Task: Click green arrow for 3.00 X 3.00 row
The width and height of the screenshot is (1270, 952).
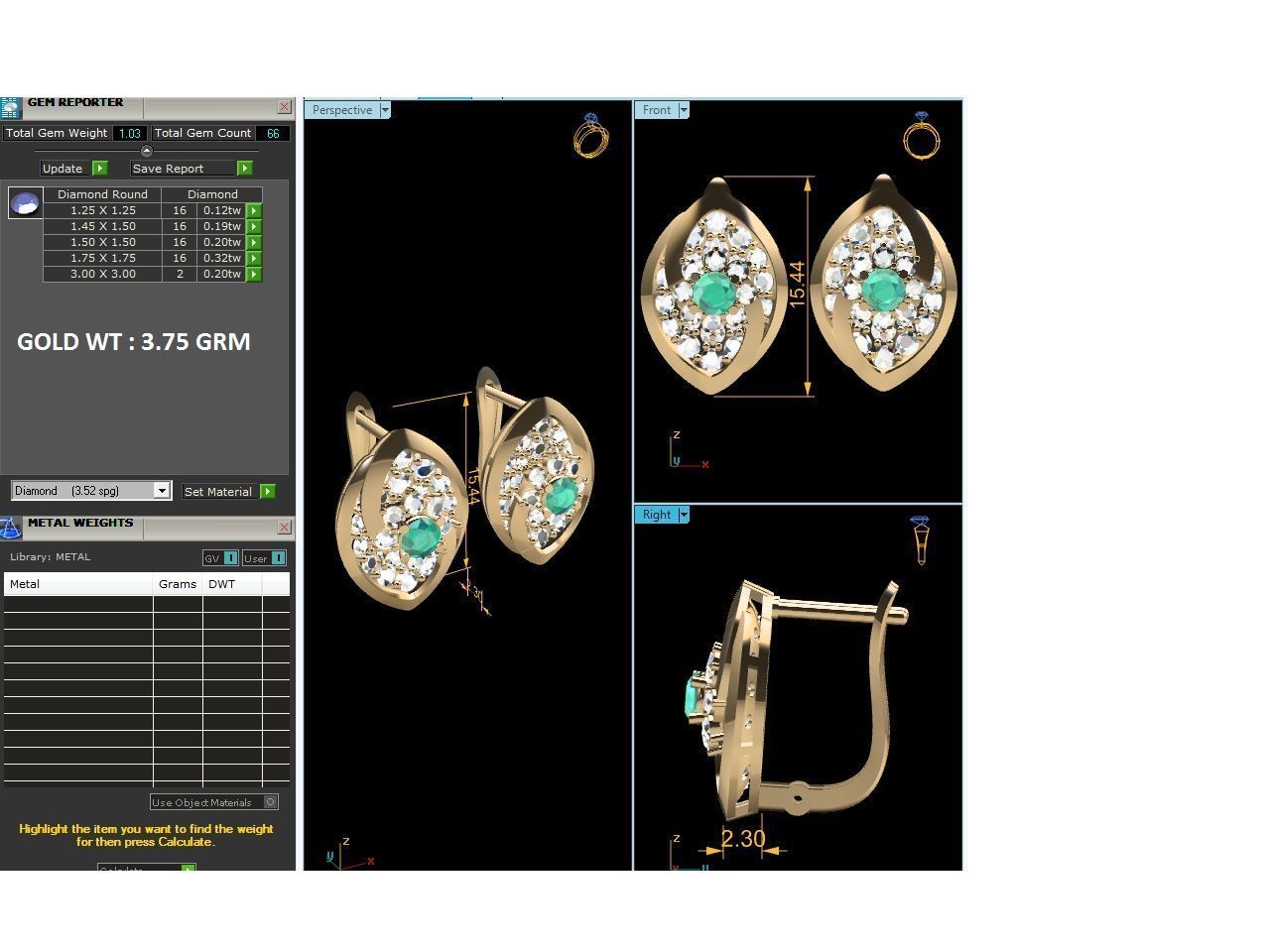Action: (x=254, y=274)
